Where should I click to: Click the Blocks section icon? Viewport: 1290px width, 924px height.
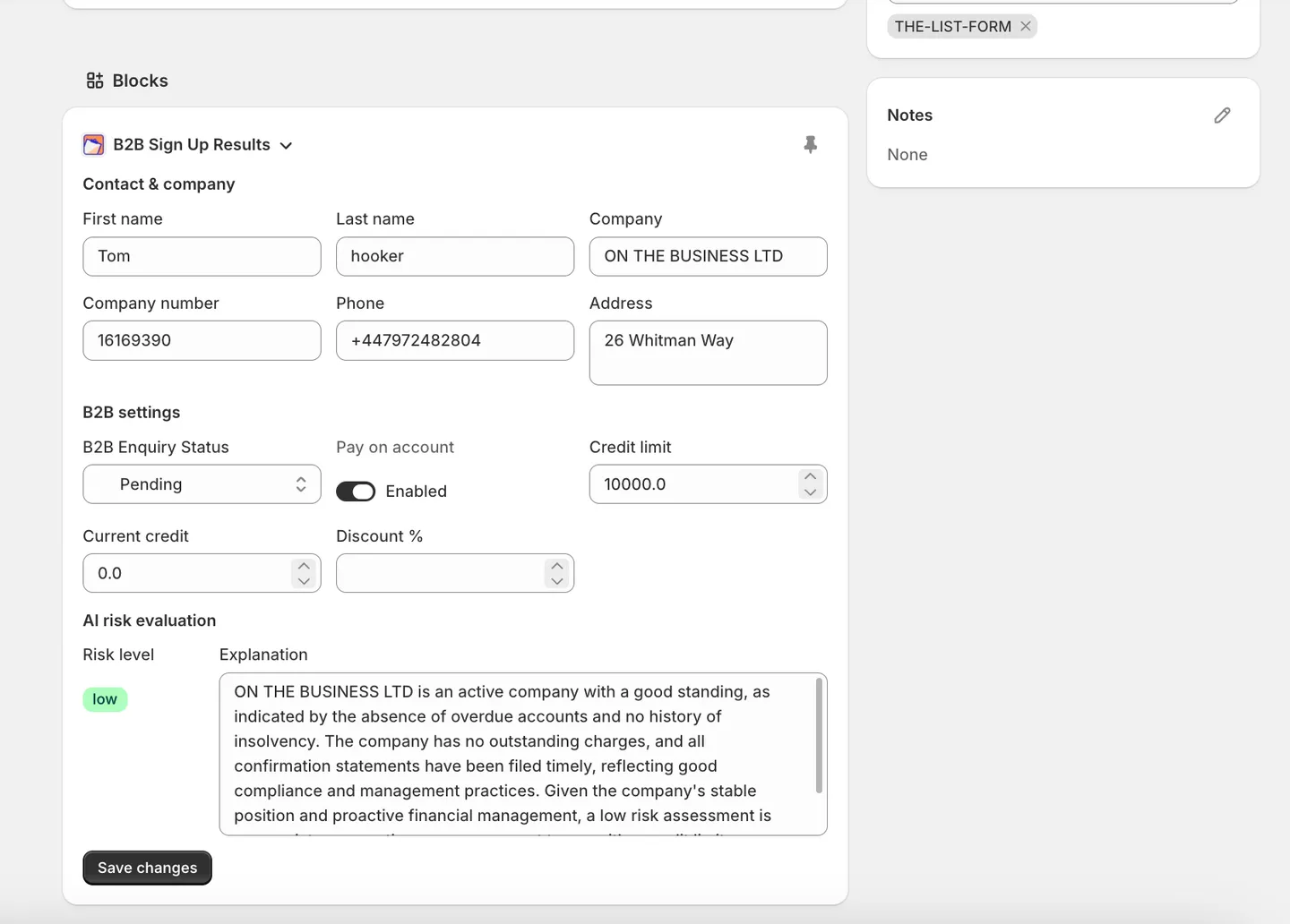coord(95,81)
